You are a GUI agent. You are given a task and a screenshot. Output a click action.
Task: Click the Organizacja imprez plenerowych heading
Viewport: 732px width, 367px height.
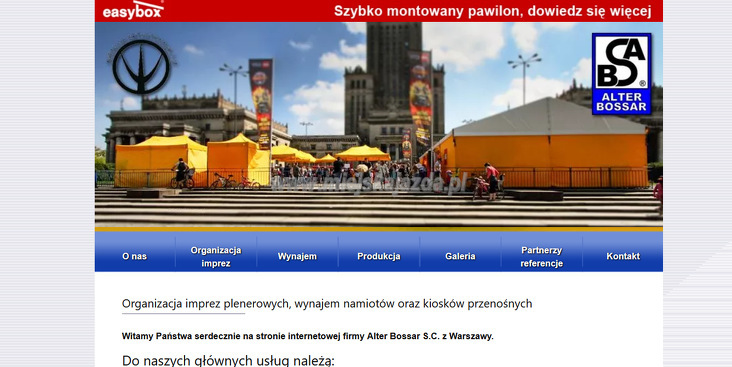pyautogui.click(x=327, y=303)
